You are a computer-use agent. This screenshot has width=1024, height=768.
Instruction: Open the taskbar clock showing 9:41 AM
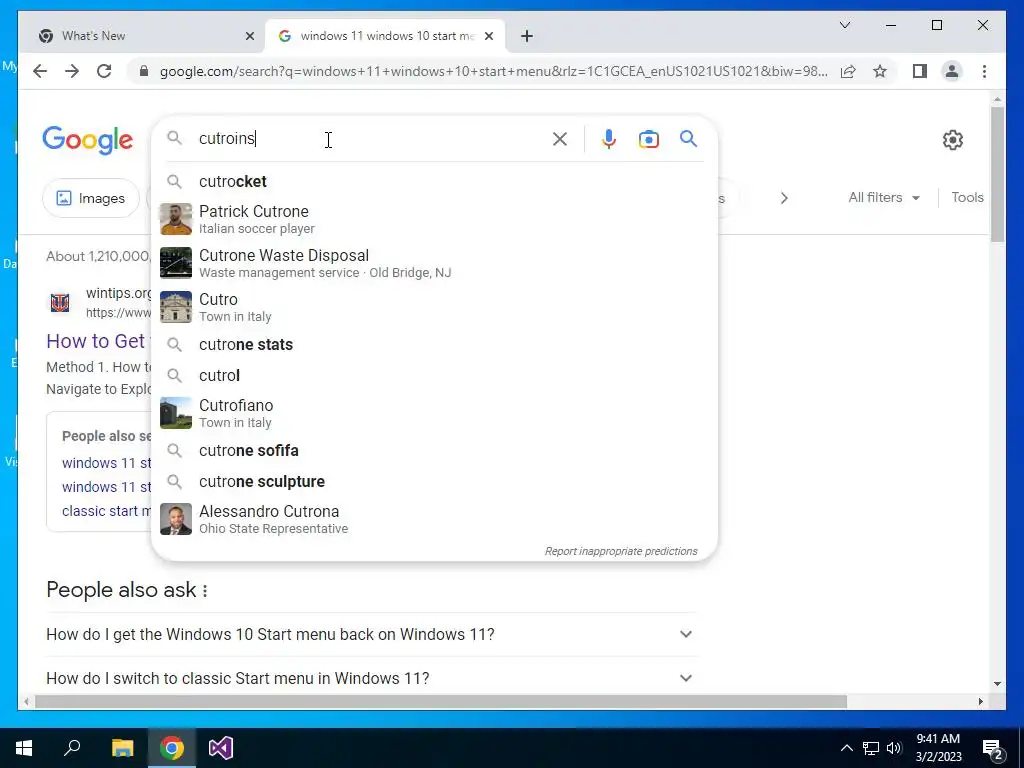click(x=938, y=748)
